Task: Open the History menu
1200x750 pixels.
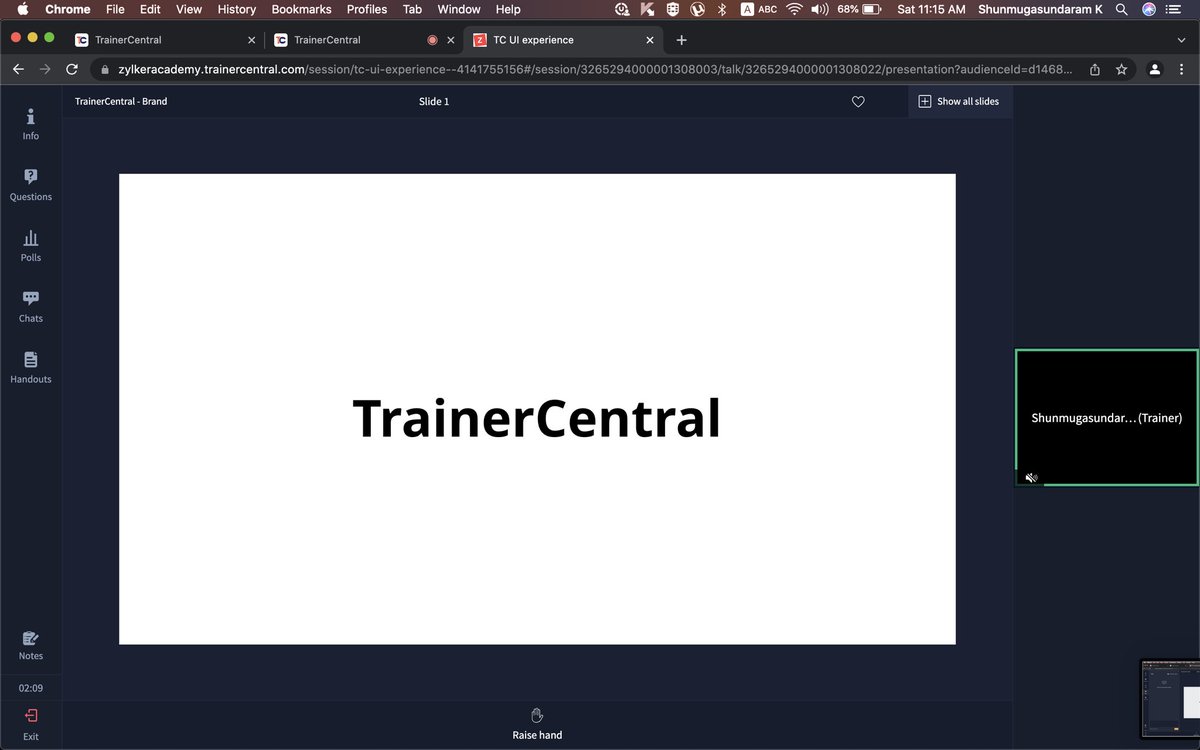Action: [237, 9]
